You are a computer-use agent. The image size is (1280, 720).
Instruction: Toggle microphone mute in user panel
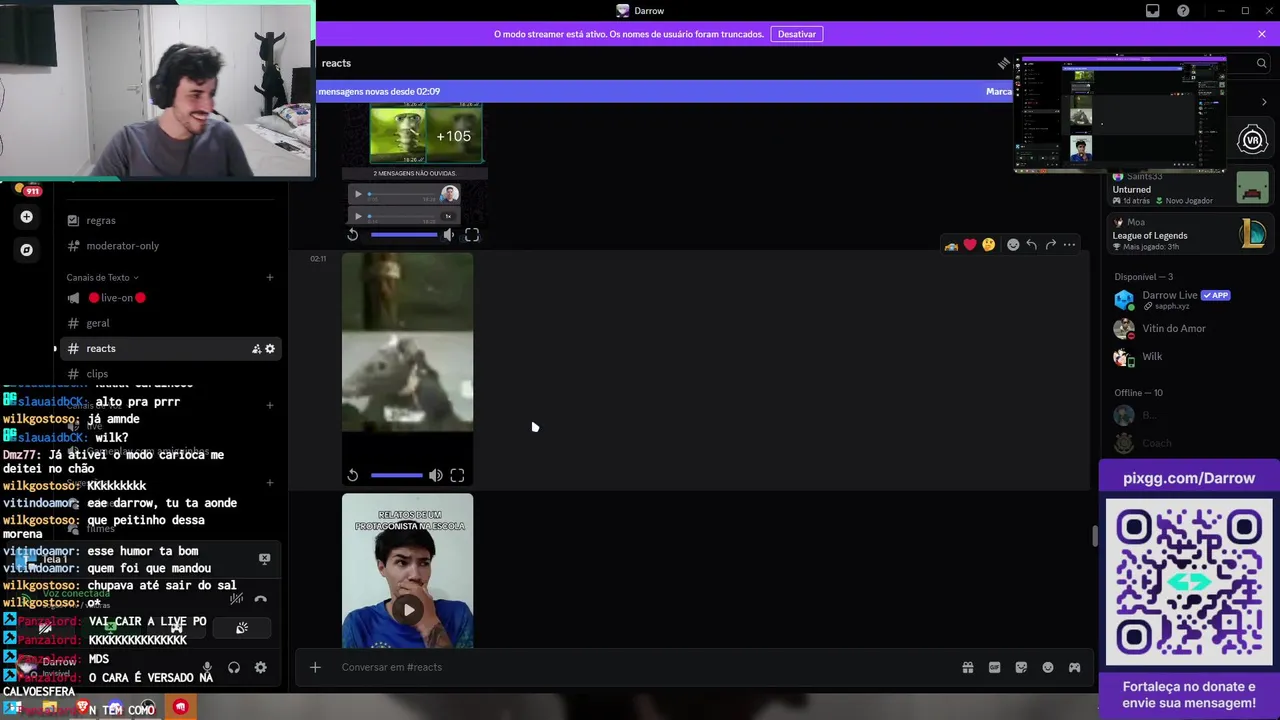click(x=207, y=667)
